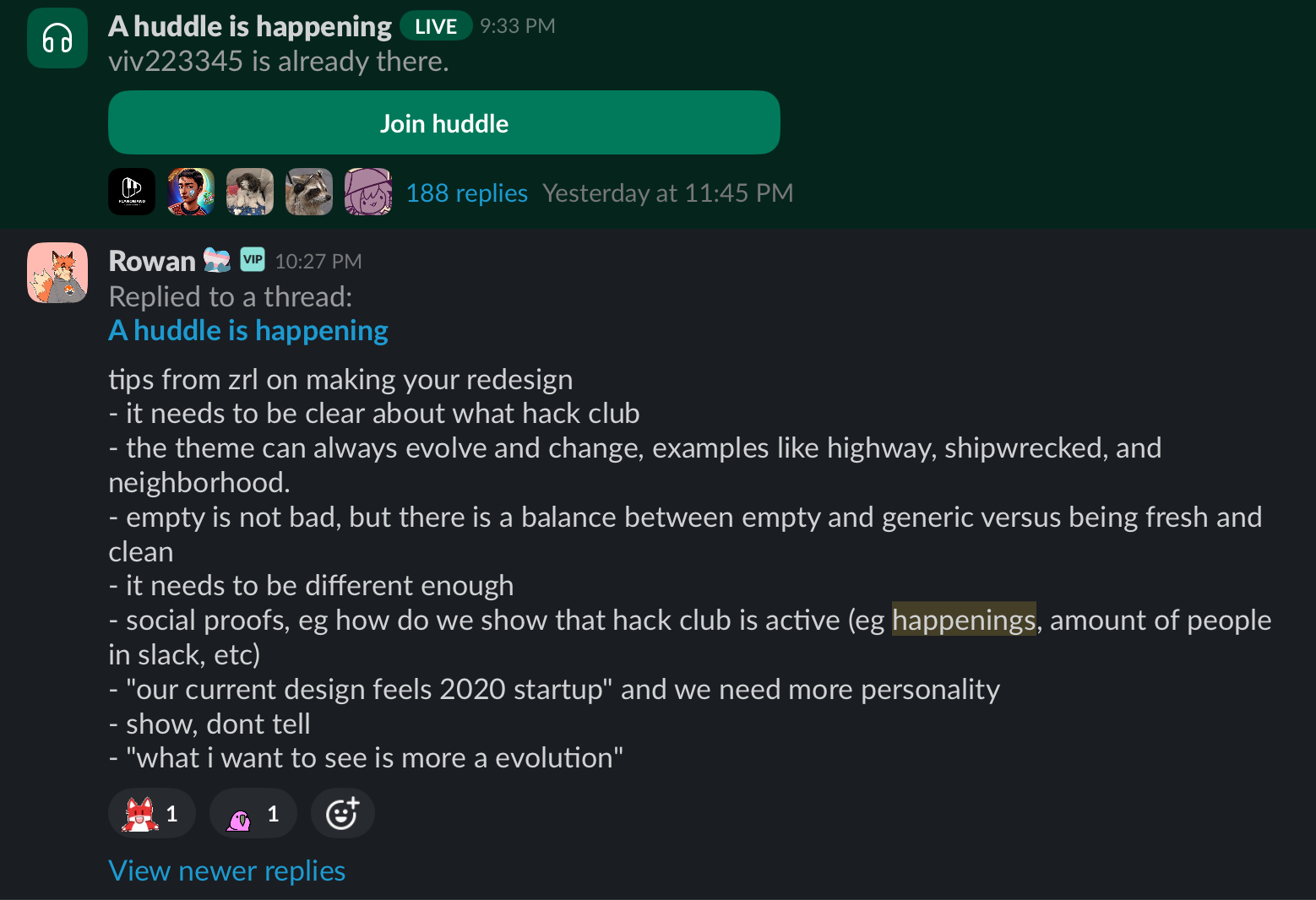Open Rowan's fox profile picture
Screen dimensions: 1316x900
click(57, 273)
